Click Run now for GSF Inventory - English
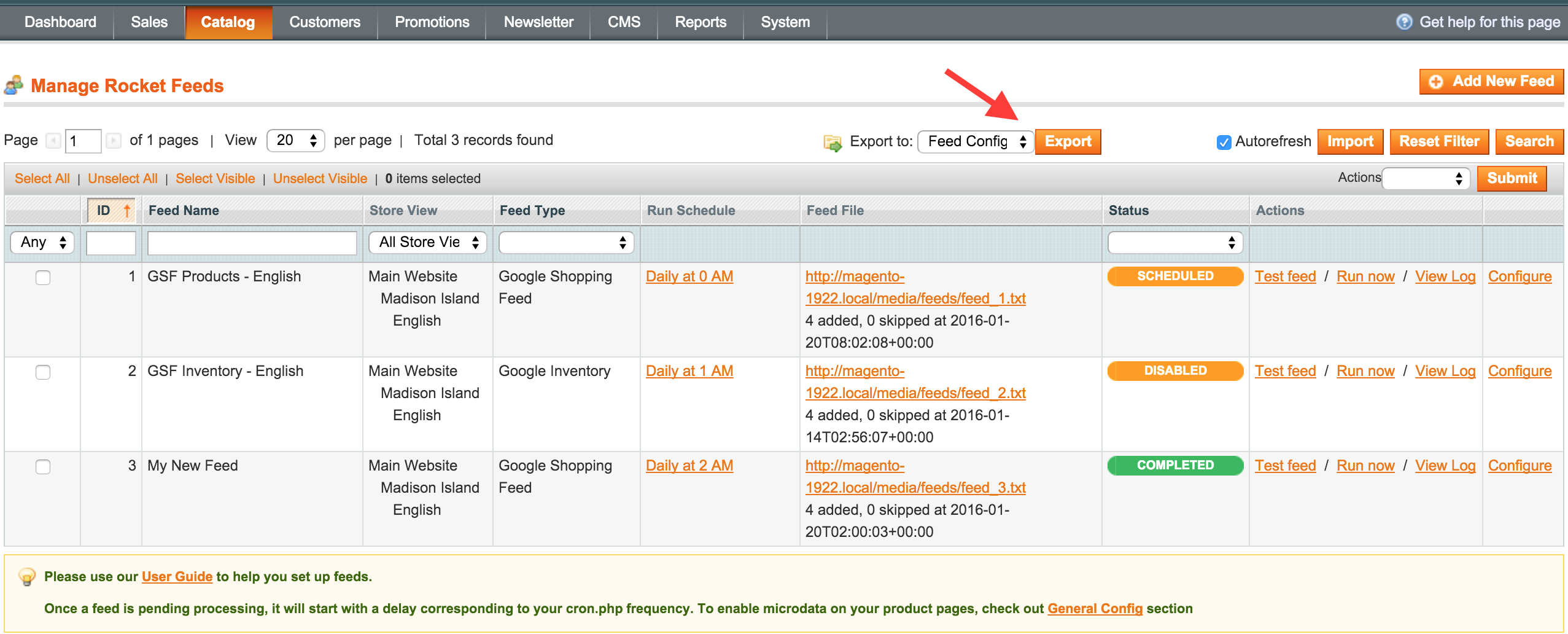The image size is (1568, 634). click(x=1365, y=372)
